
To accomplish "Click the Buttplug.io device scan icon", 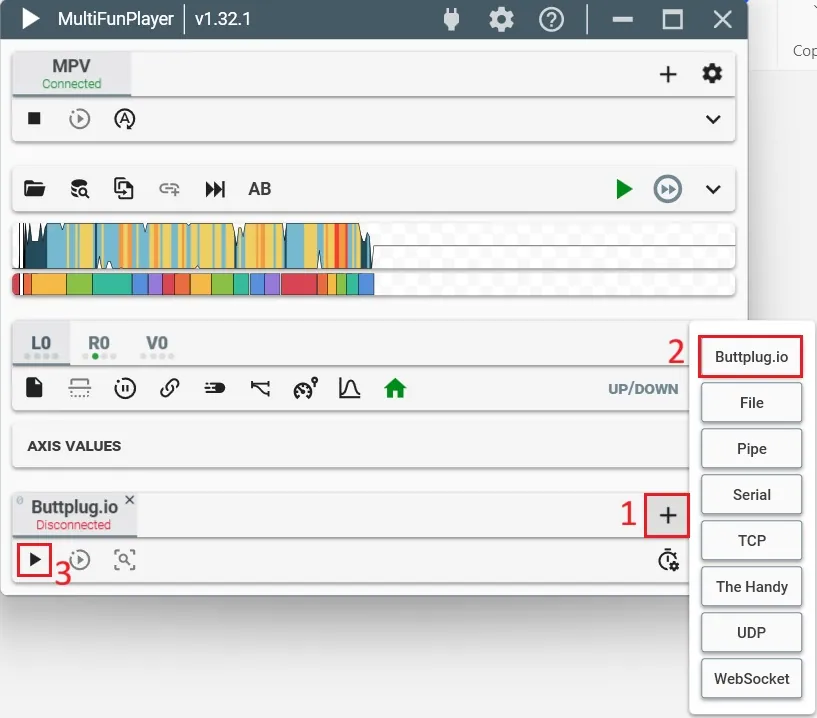I will 125,560.
